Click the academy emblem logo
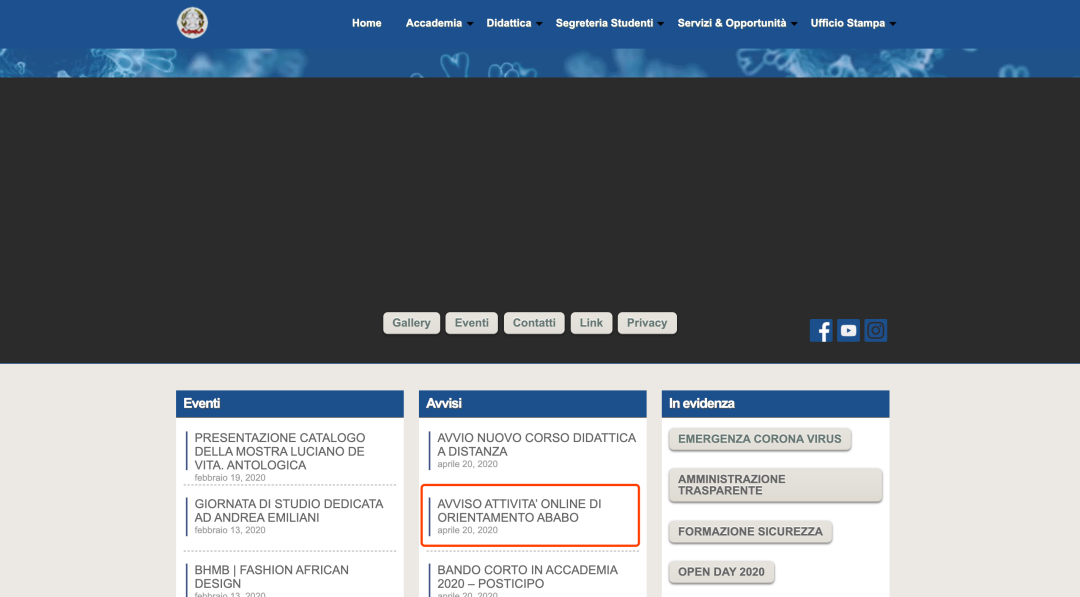Screen dimensions: 1080x597 tap(192, 23)
